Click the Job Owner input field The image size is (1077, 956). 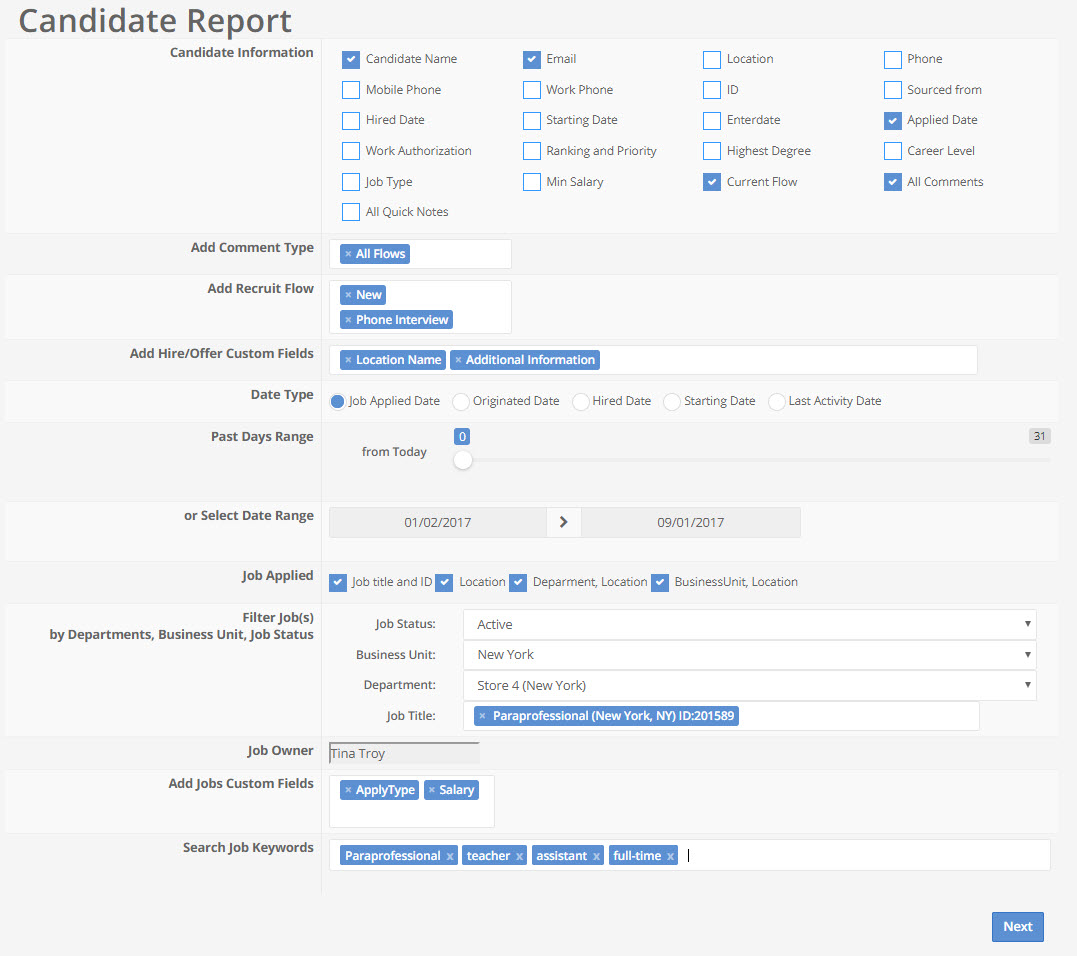(x=403, y=752)
